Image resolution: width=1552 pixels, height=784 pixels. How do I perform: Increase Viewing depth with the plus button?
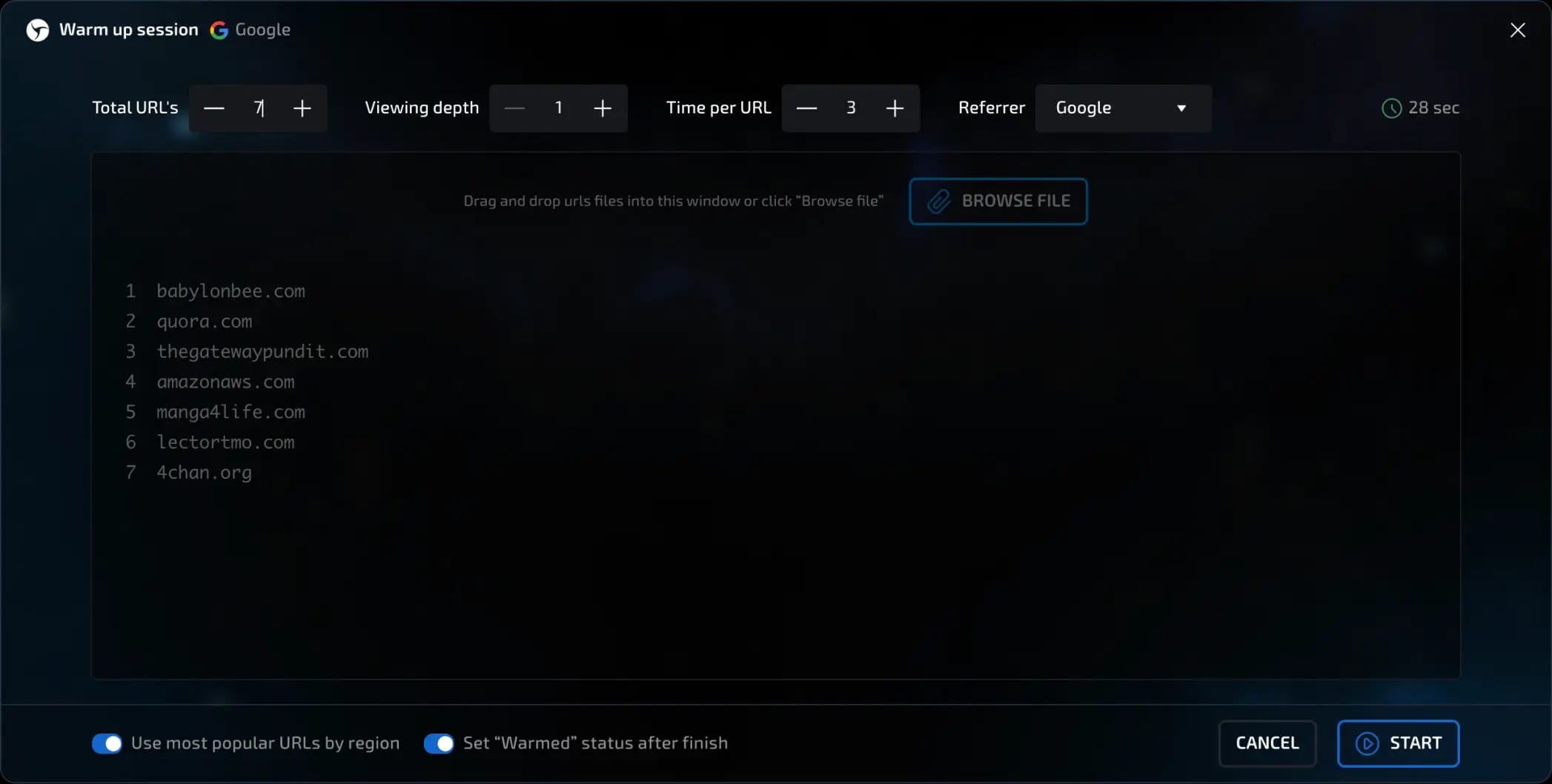click(x=603, y=108)
